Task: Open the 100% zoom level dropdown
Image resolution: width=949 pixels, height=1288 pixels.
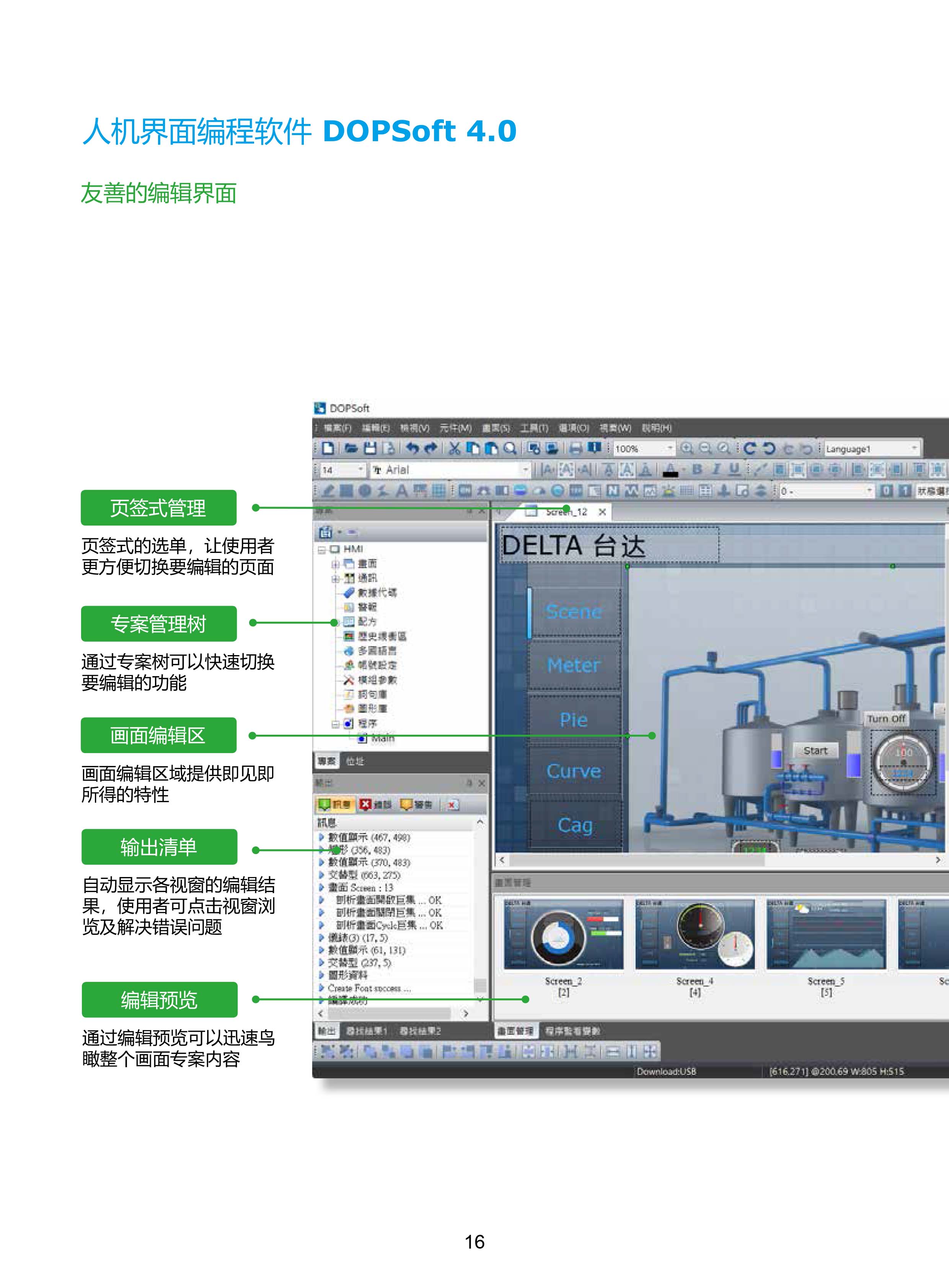Action: click(x=669, y=448)
